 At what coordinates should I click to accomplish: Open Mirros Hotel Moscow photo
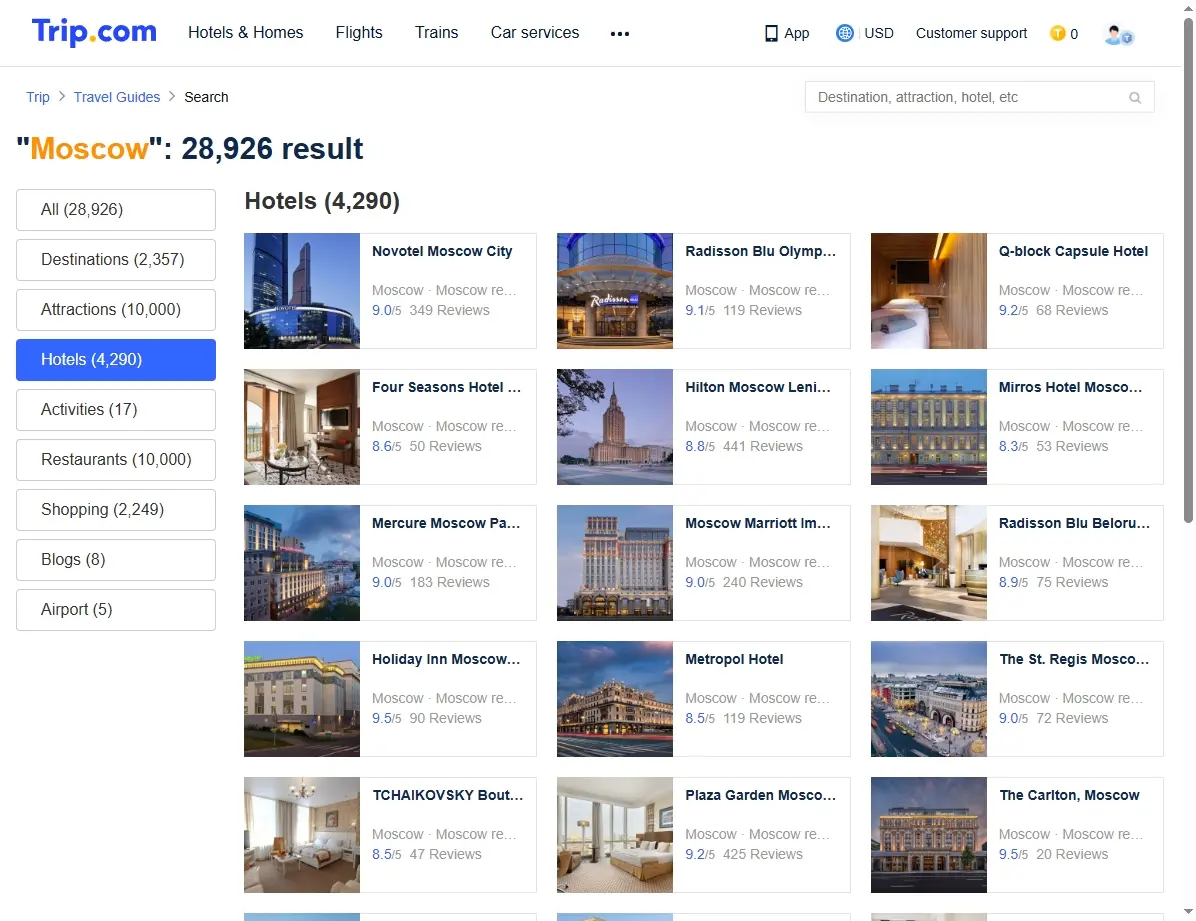coord(929,427)
